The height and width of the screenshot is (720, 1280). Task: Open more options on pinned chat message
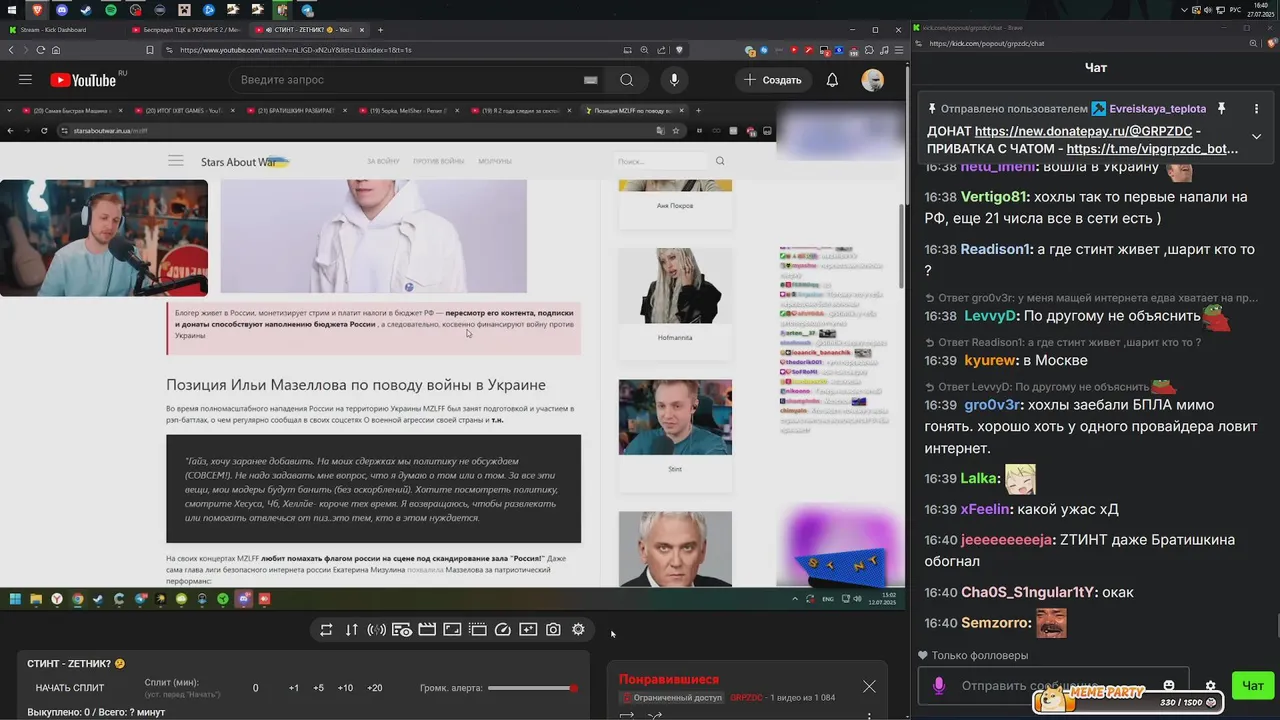[x=1256, y=108]
